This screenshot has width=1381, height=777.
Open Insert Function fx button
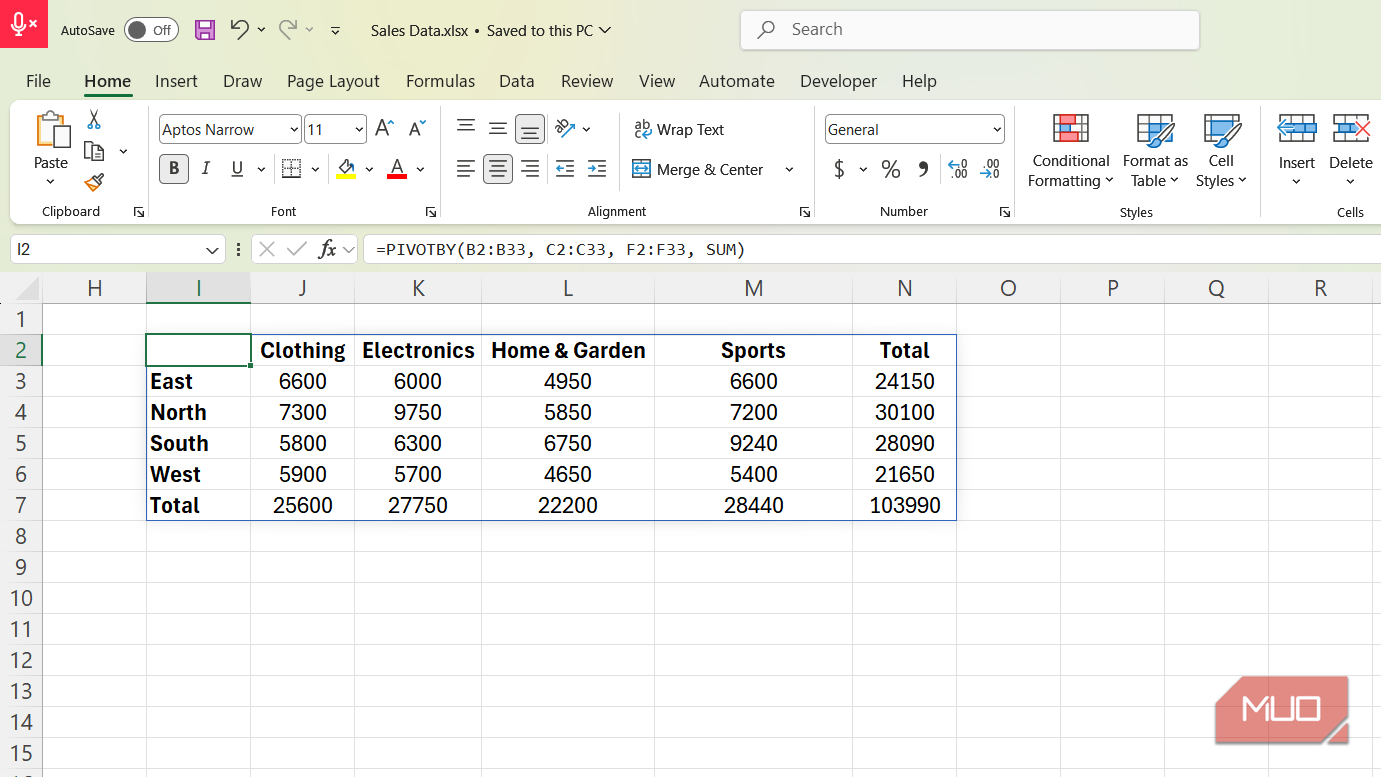click(x=327, y=249)
